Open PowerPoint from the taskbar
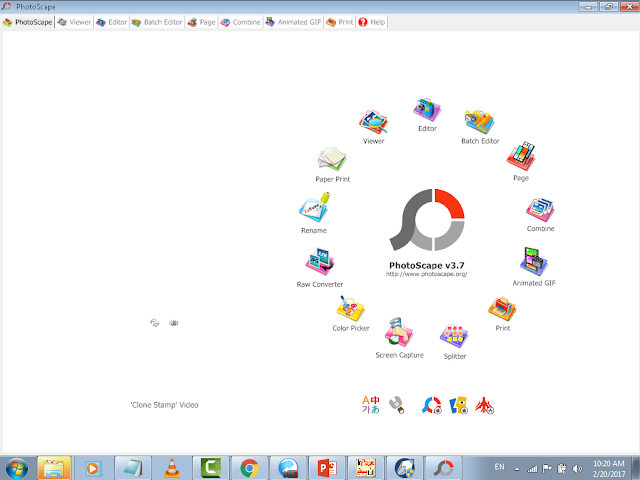 coord(327,468)
